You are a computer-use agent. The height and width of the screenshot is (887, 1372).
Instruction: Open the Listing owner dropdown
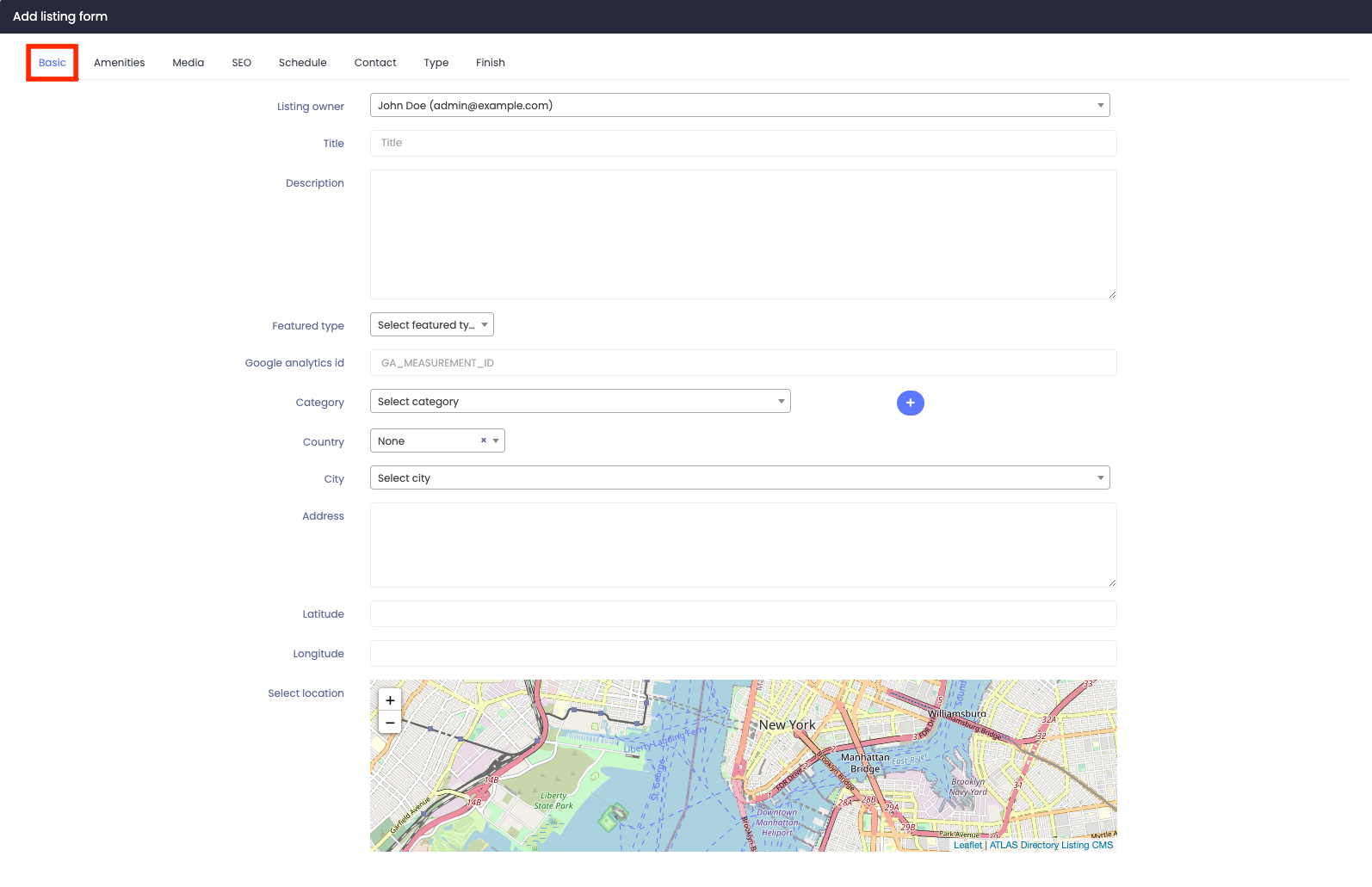(740, 105)
